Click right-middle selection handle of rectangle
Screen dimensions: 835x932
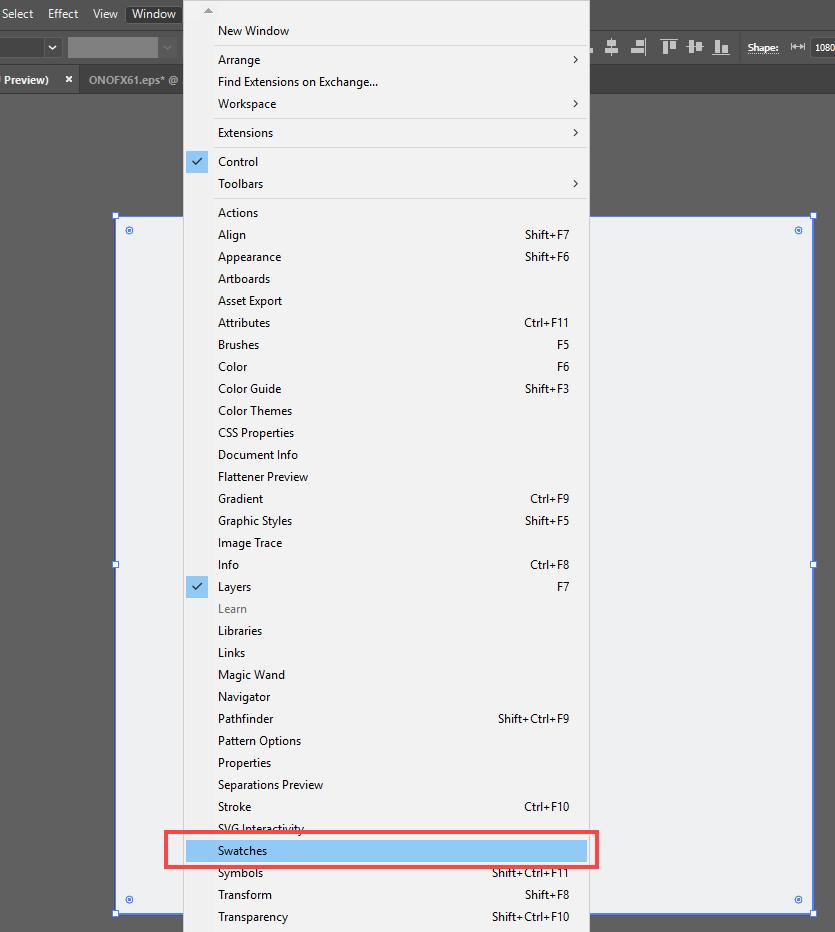click(x=814, y=565)
